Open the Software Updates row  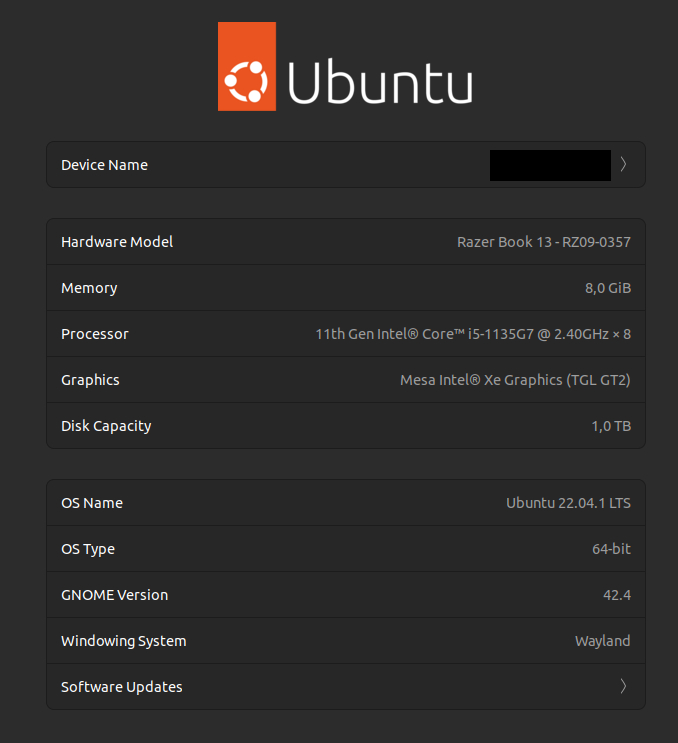[346, 687]
